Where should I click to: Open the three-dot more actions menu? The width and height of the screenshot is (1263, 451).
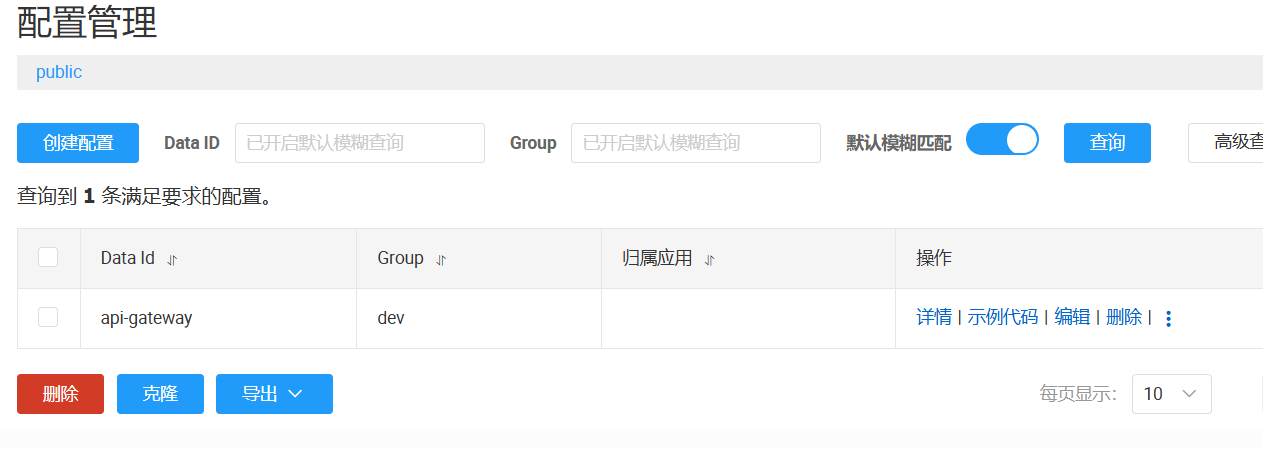point(1168,318)
